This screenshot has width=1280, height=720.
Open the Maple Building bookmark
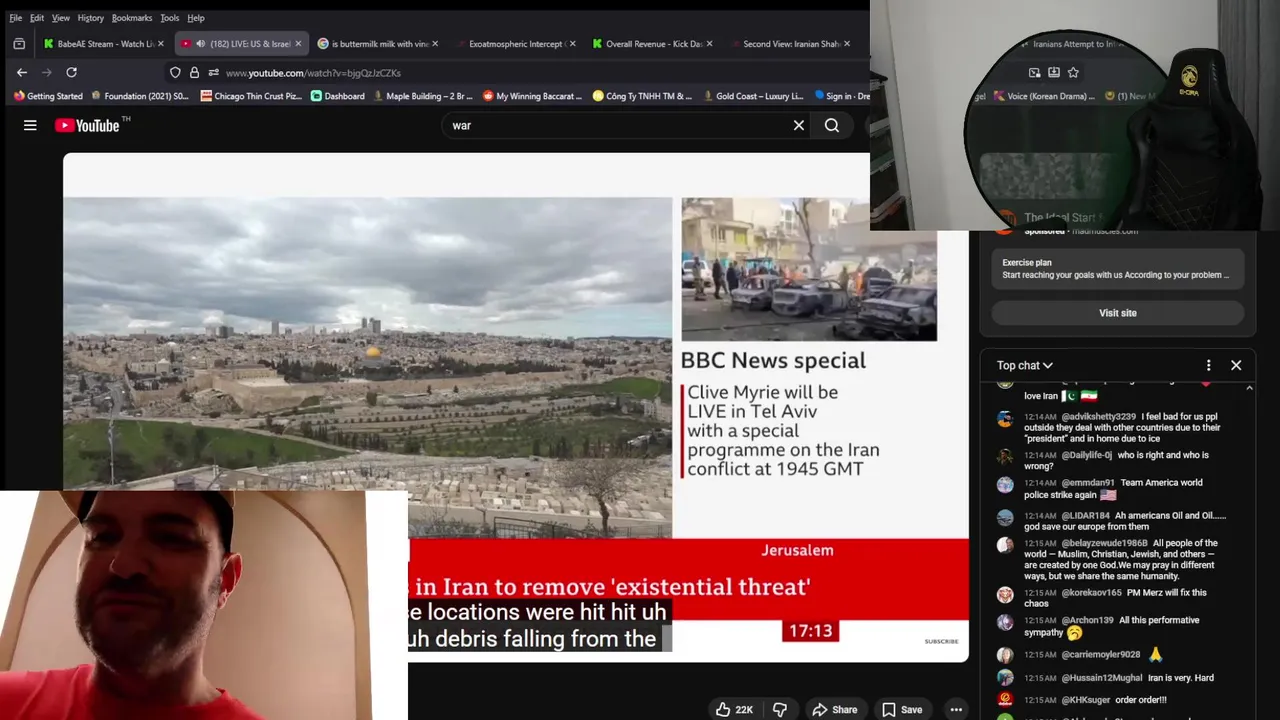423,96
